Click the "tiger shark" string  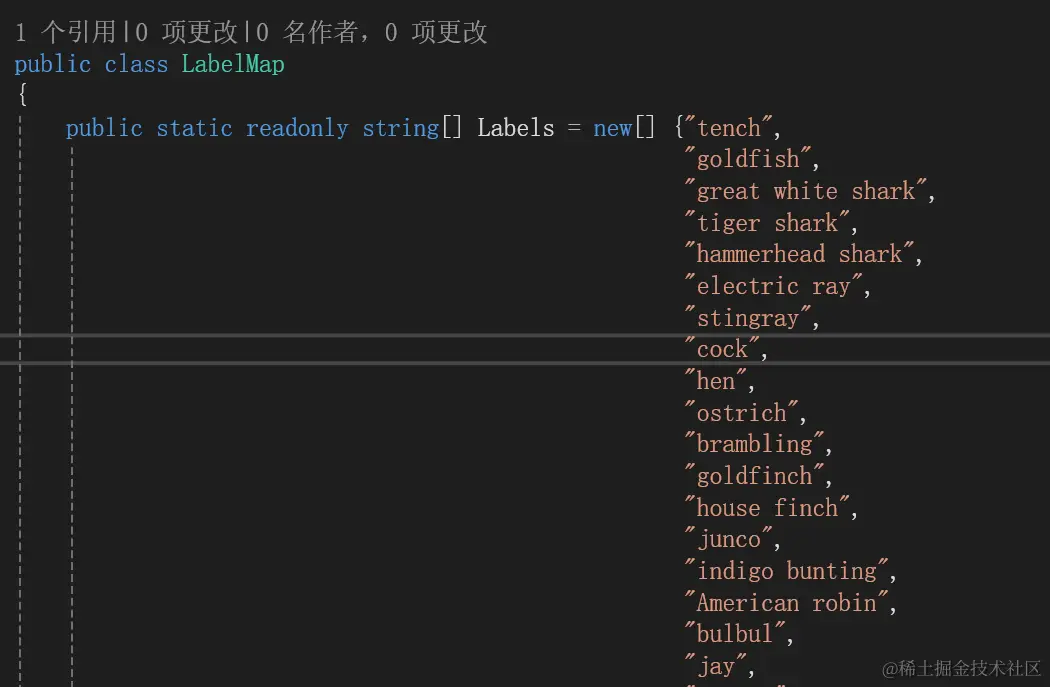coord(767,222)
